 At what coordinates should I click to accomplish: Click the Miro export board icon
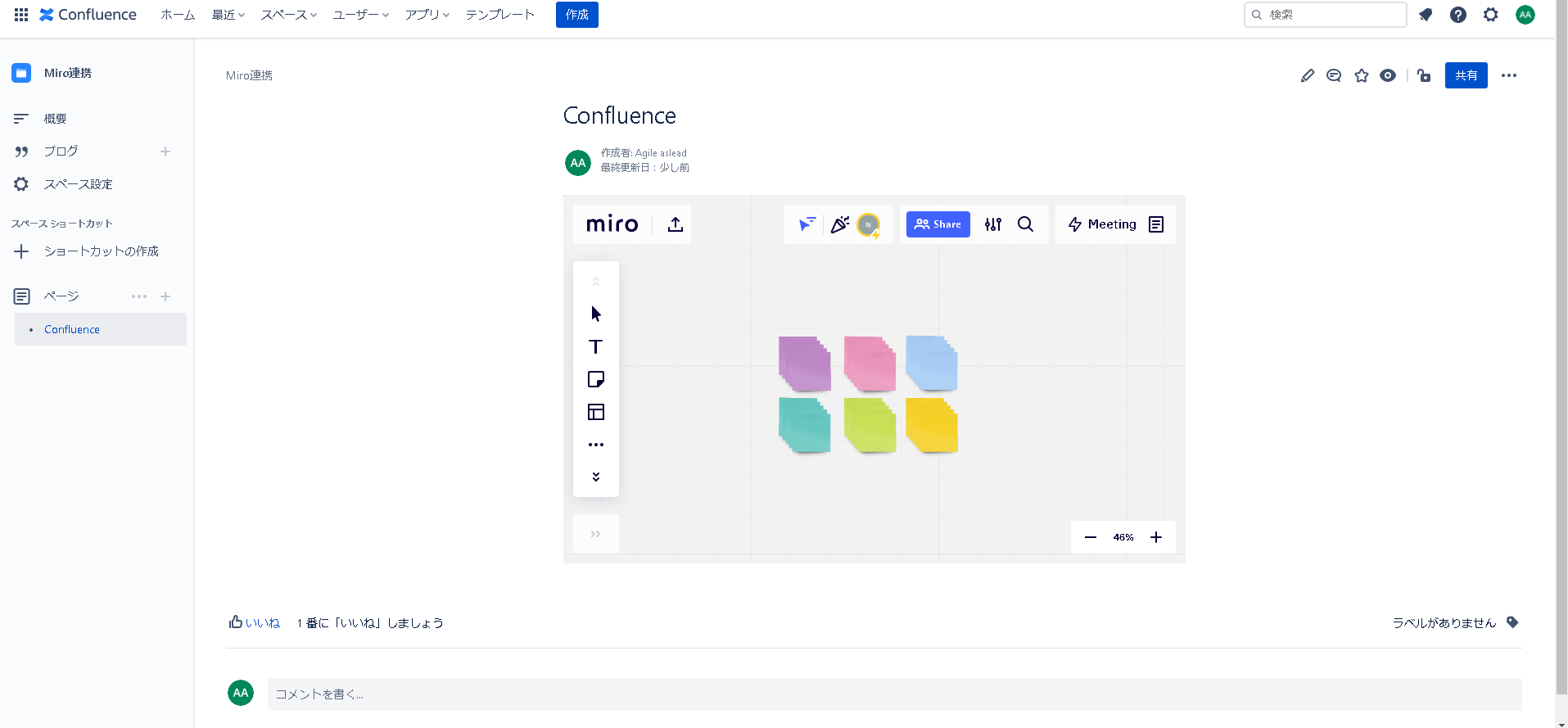pos(675,224)
